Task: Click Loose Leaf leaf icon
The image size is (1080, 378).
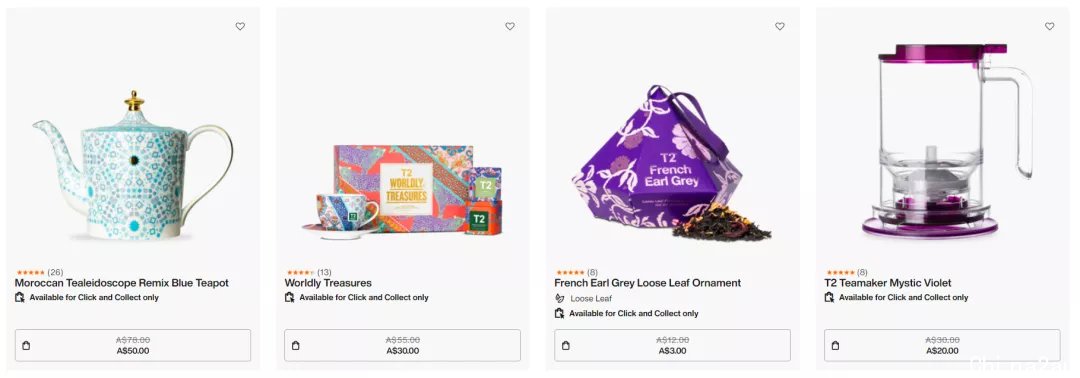Action: pos(559,298)
